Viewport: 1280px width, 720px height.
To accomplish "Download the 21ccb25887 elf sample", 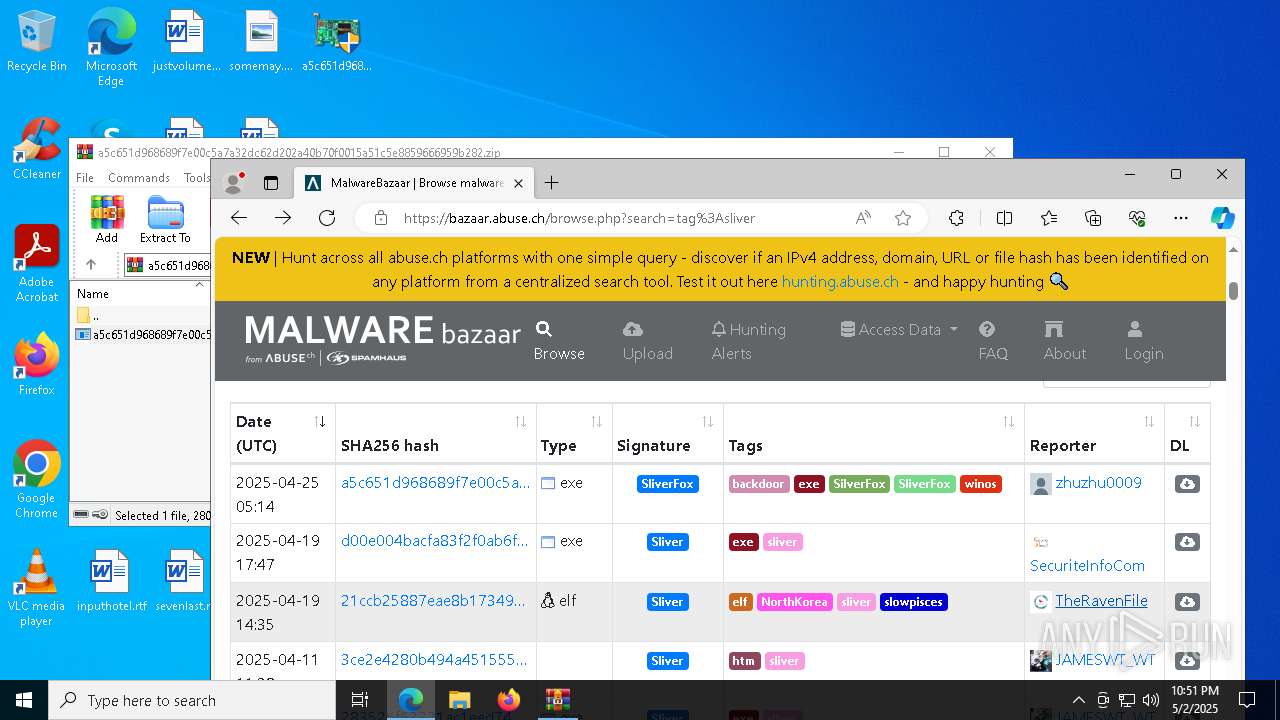I will (x=1187, y=602).
